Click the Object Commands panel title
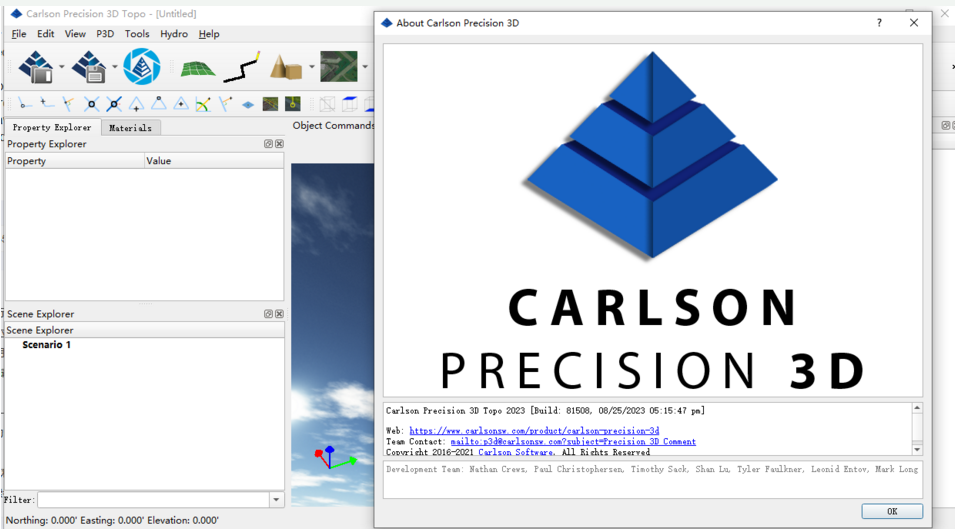Screen dimensions: 955x530 pos(333,125)
